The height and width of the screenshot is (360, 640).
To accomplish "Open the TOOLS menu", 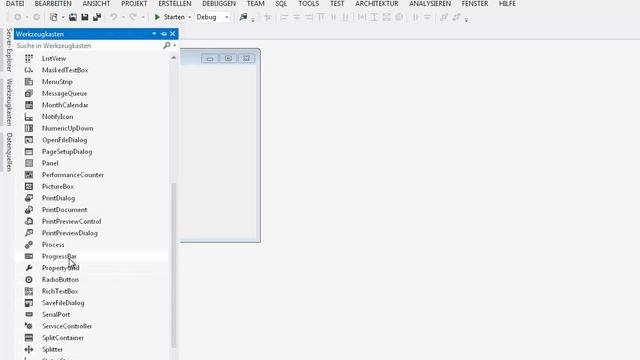I will coord(309,4).
